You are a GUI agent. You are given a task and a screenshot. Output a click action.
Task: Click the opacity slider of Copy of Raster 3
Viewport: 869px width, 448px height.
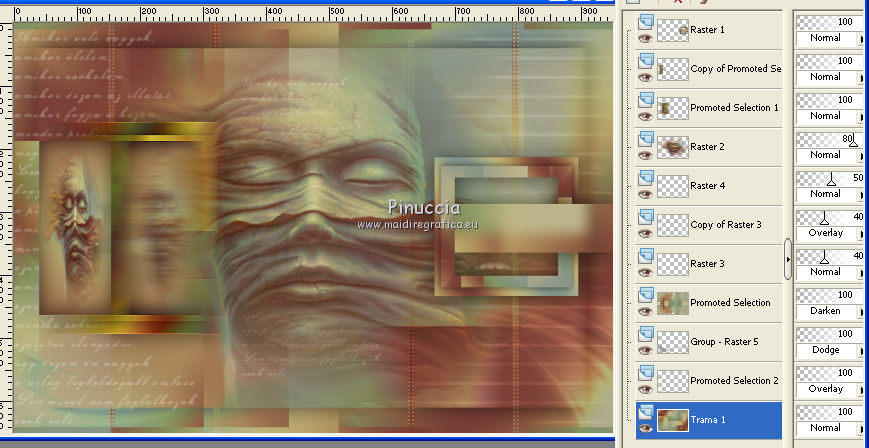(x=830, y=217)
